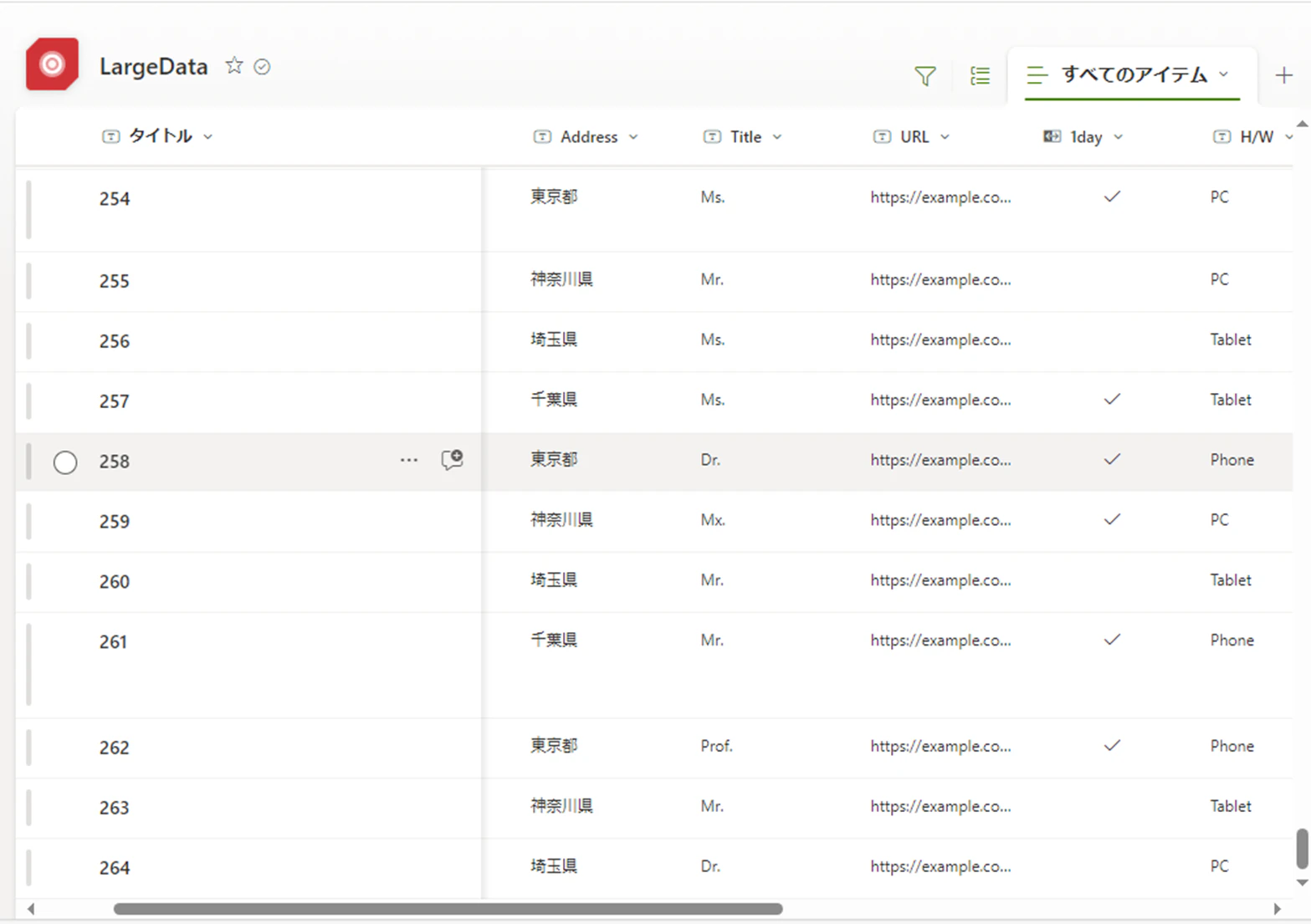Open more actions ellipsis for row 258
This screenshot has width=1311, height=924.
click(408, 460)
